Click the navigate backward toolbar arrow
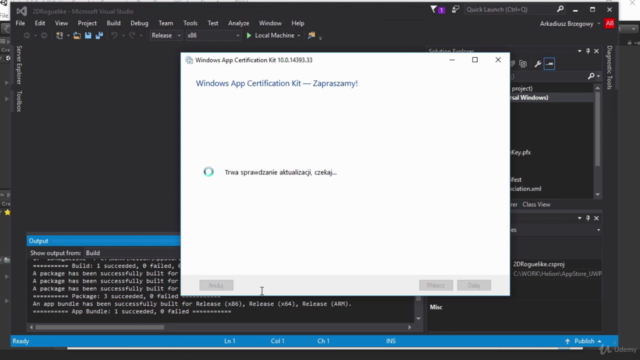The image size is (640, 360). tap(27, 36)
